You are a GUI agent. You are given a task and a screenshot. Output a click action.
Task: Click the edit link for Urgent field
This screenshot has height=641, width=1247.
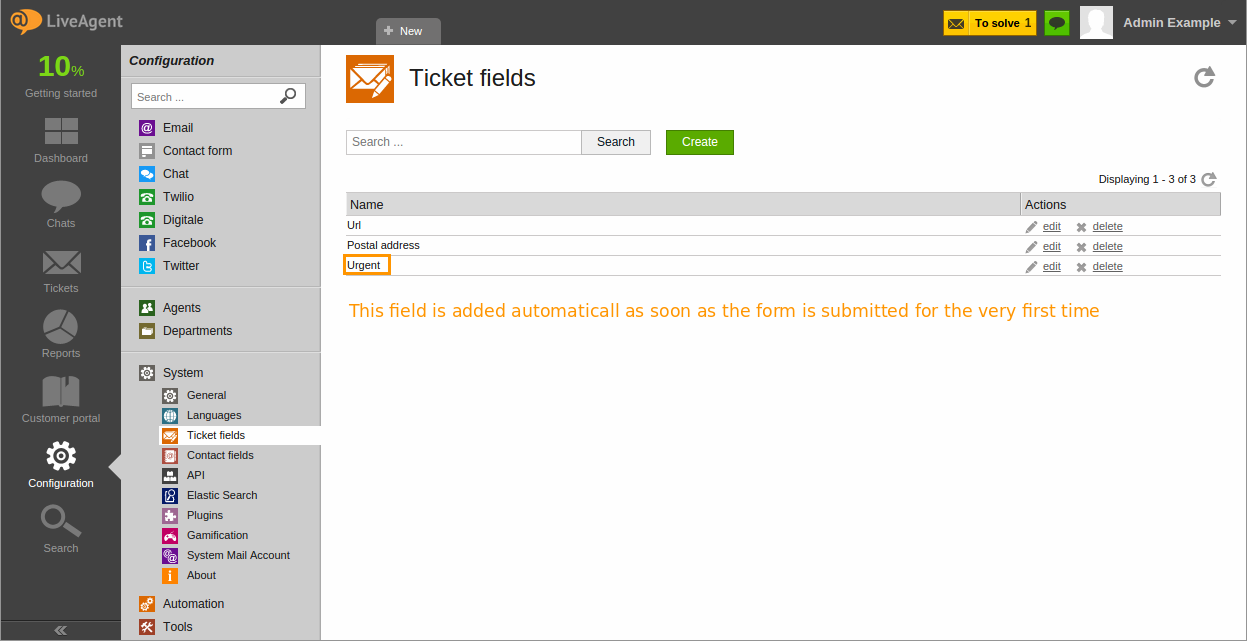[1051, 267]
